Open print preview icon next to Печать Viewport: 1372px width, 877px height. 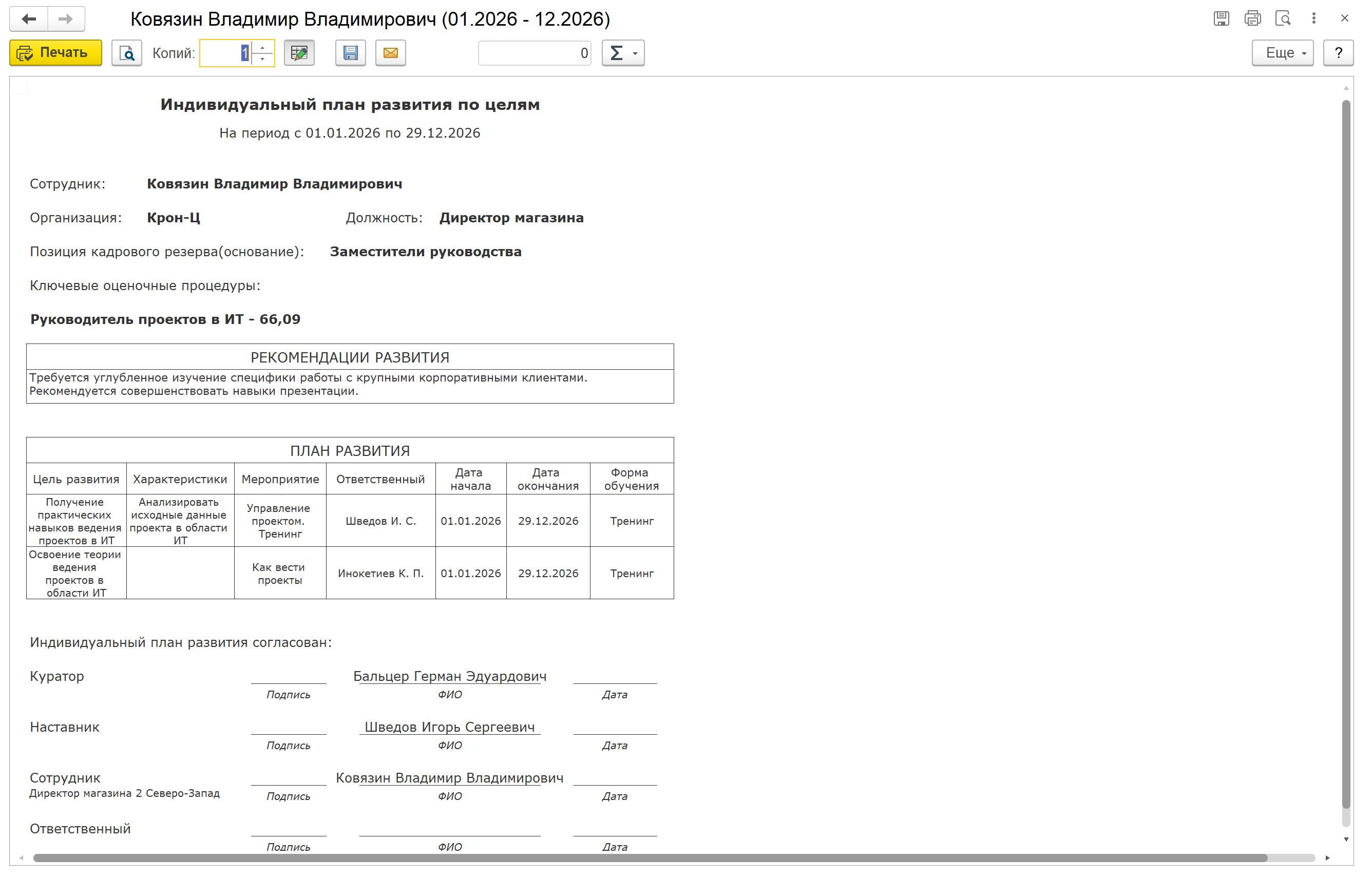click(x=126, y=53)
